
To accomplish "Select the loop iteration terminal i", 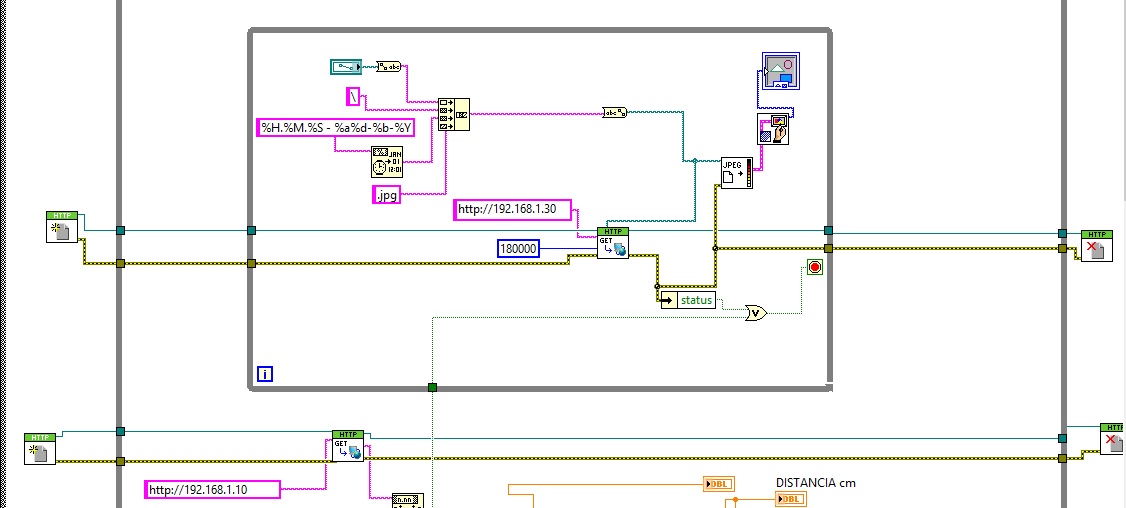I will click(265, 374).
